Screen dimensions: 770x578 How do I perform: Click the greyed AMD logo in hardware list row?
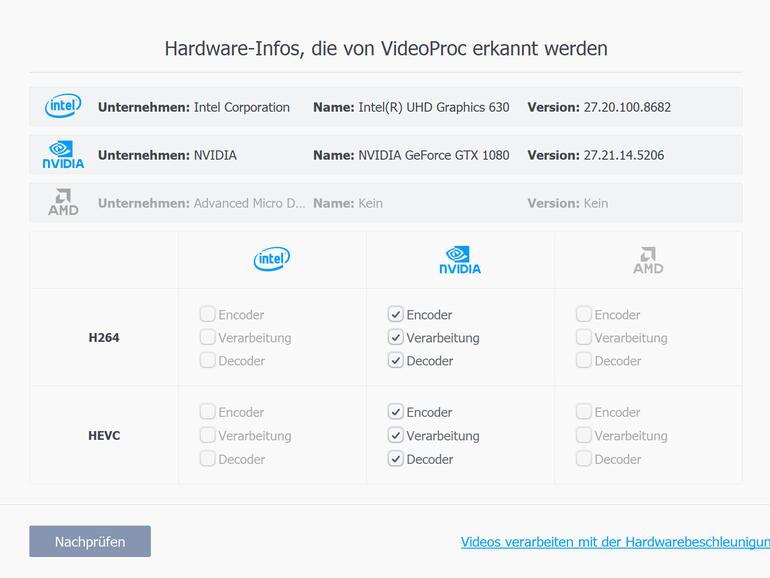tap(63, 202)
